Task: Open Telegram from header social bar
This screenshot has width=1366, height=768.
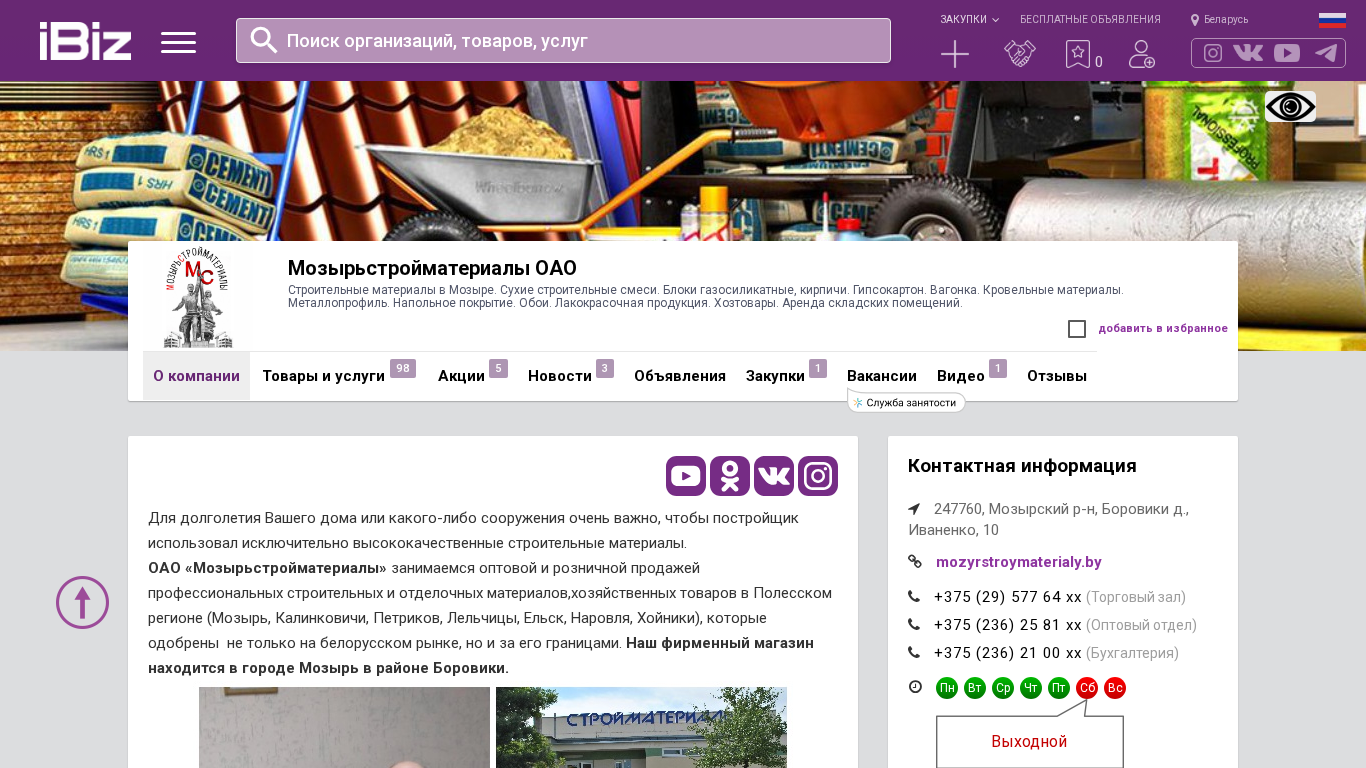Action: (x=1326, y=53)
